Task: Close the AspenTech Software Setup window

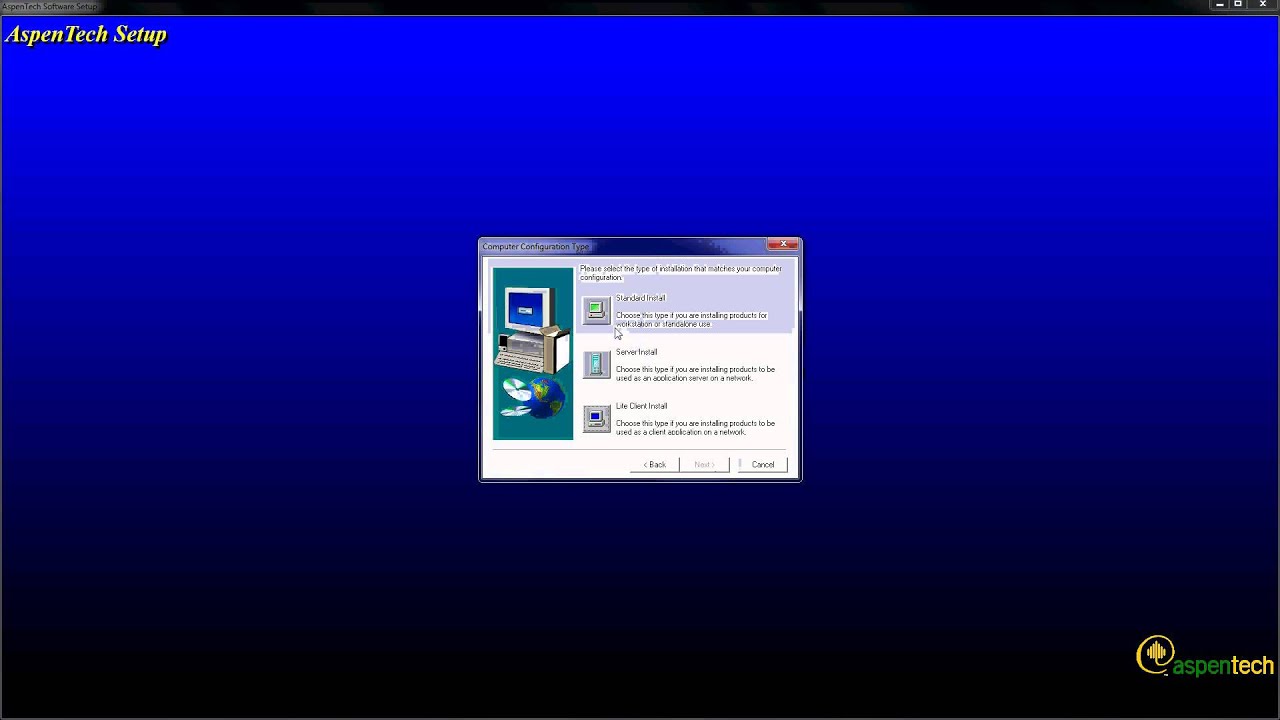Action: coord(1263,5)
